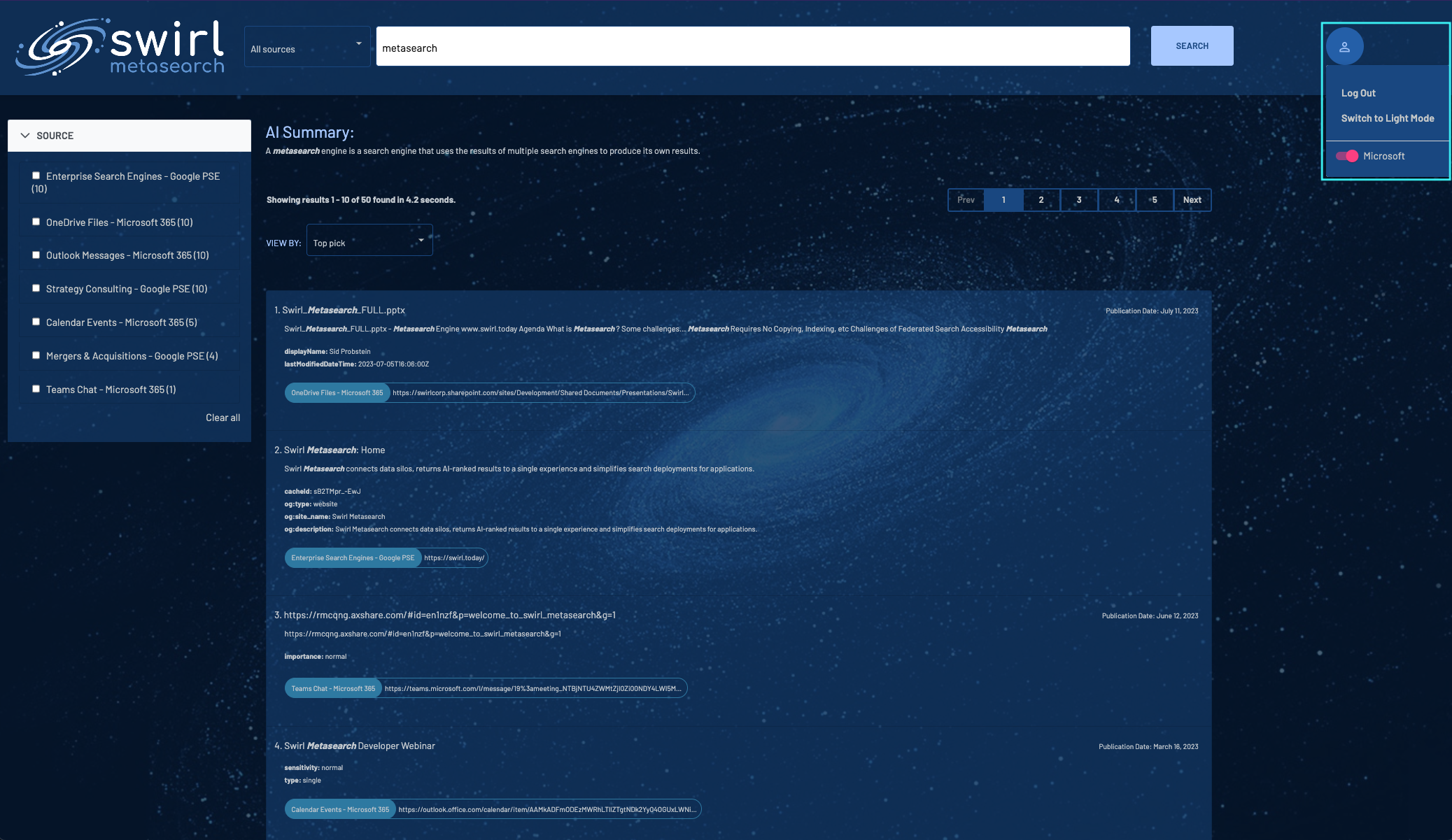This screenshot has height=840, width=1452.
Task: Click the OneDrive Files source tag on result 1
Action: 337,392
